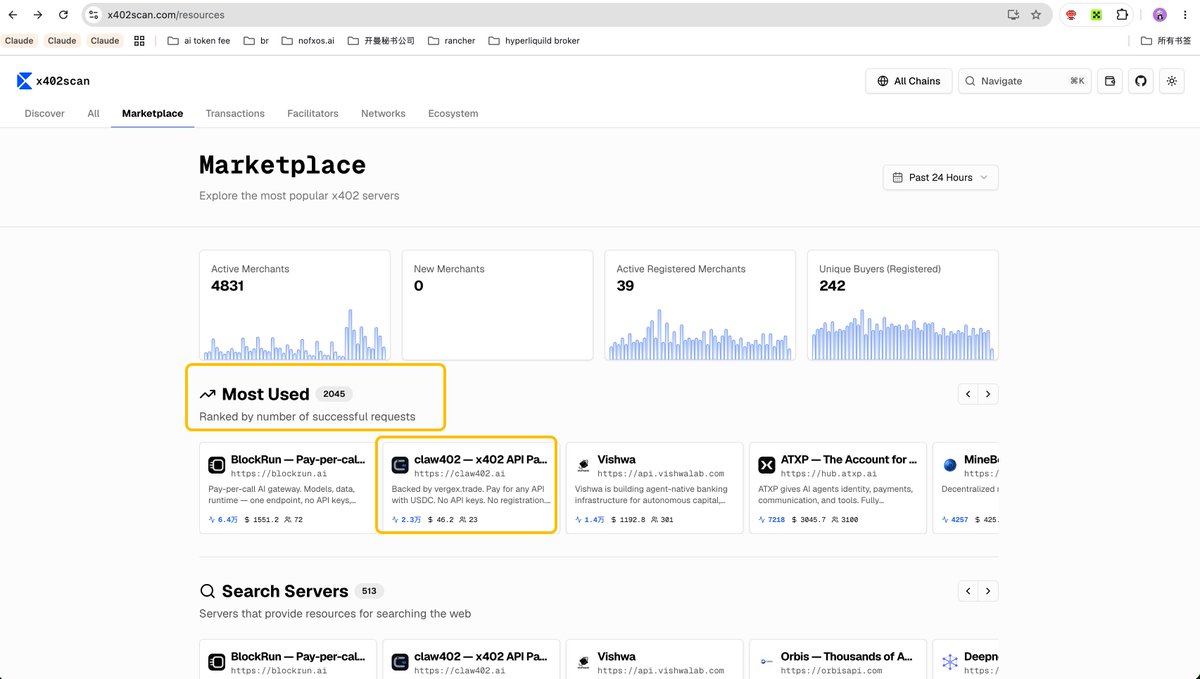Open the Past 24 Hours timeframe dropdown
Viewport: 1200px width, 679px height.
point(940,177)
